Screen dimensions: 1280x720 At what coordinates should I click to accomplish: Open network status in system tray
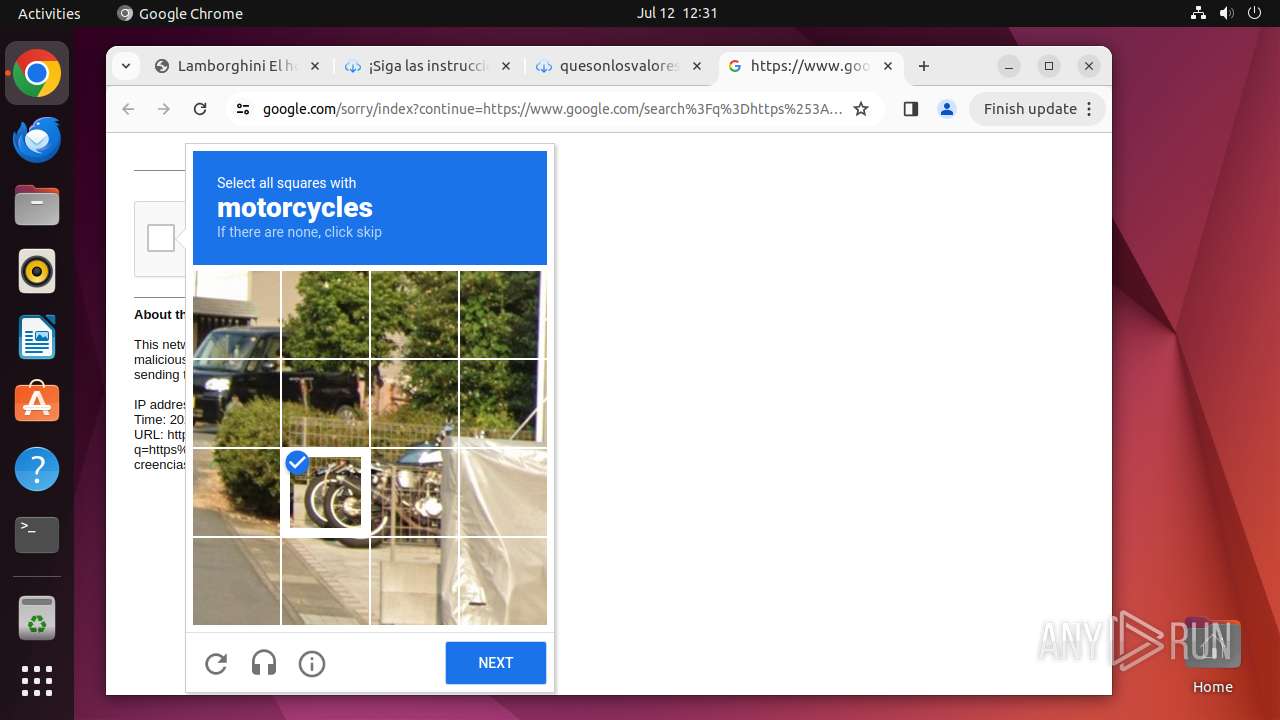[1199, 13]
